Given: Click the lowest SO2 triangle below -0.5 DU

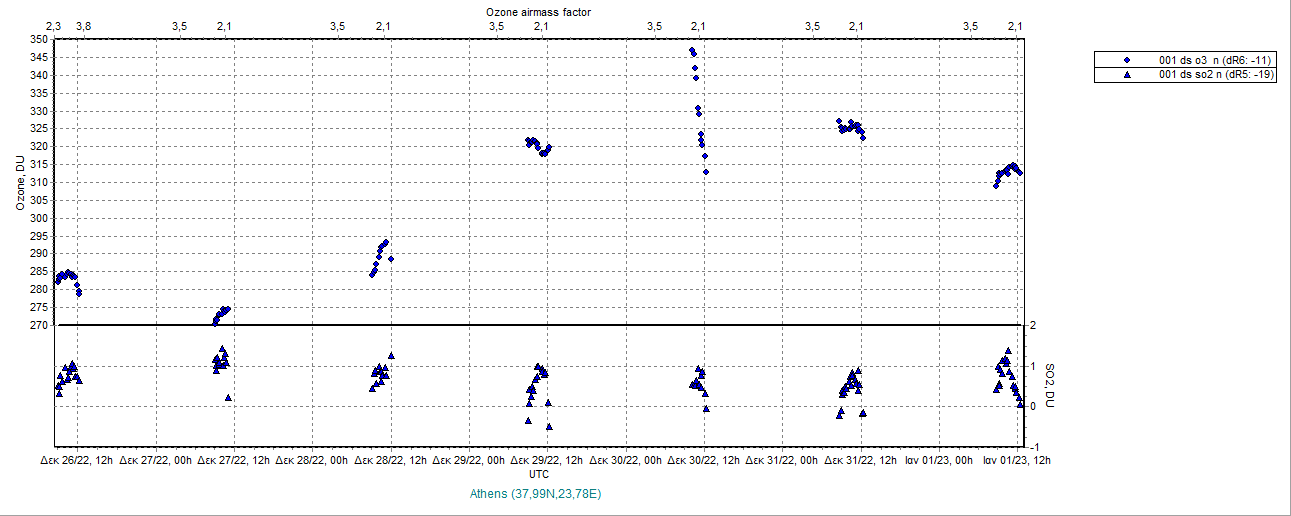Looking at the screenshot, I should [549, 427].
